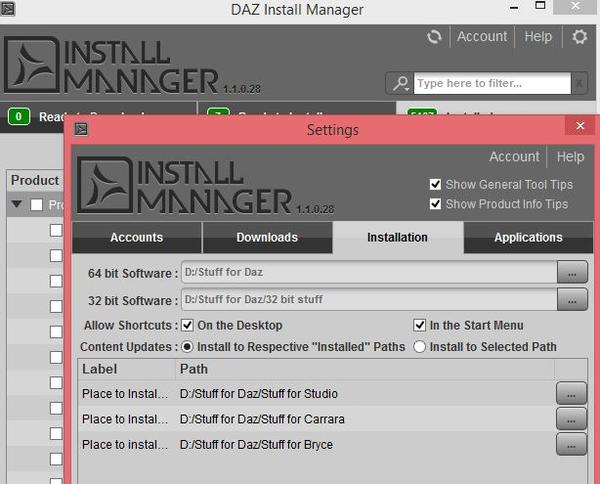The image size is (600, 484).
Task: Browse path for Stuff for Carrara row
Action: point(571,419)
